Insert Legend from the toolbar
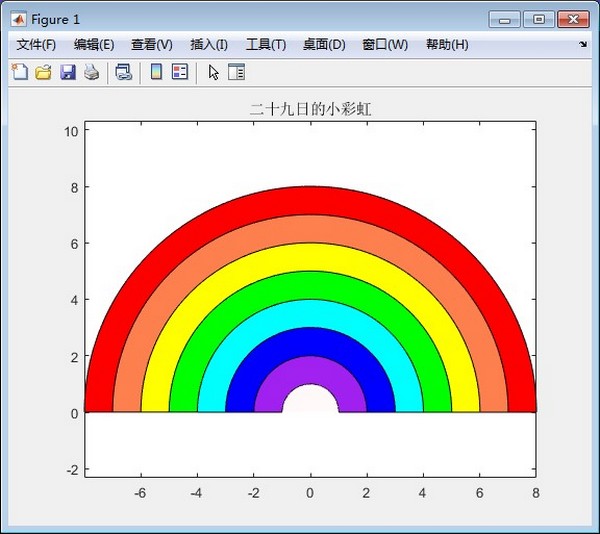600x534 pixels. tap(180, 72)
